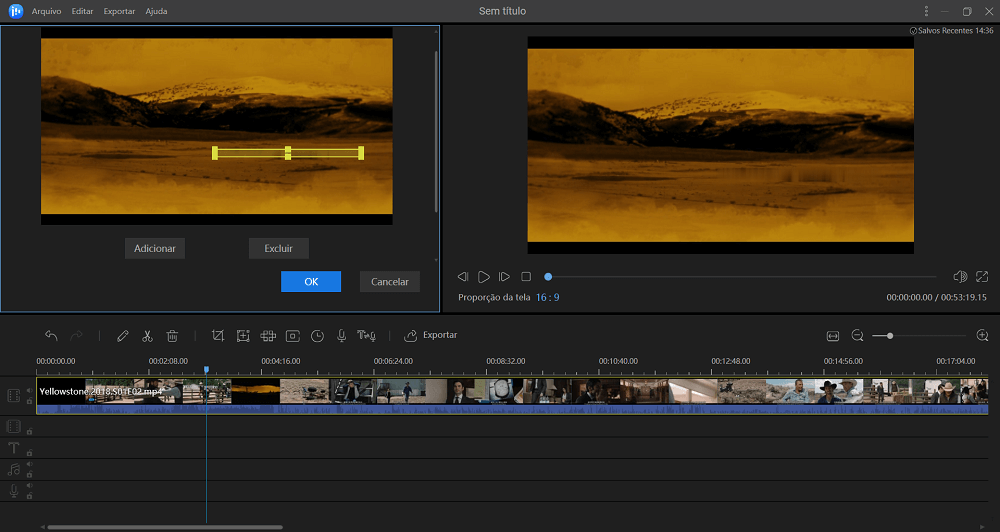This screenshot has width=1000, height=532.
Task: Stop the preview playback
Action: click(x=526, y=276)
